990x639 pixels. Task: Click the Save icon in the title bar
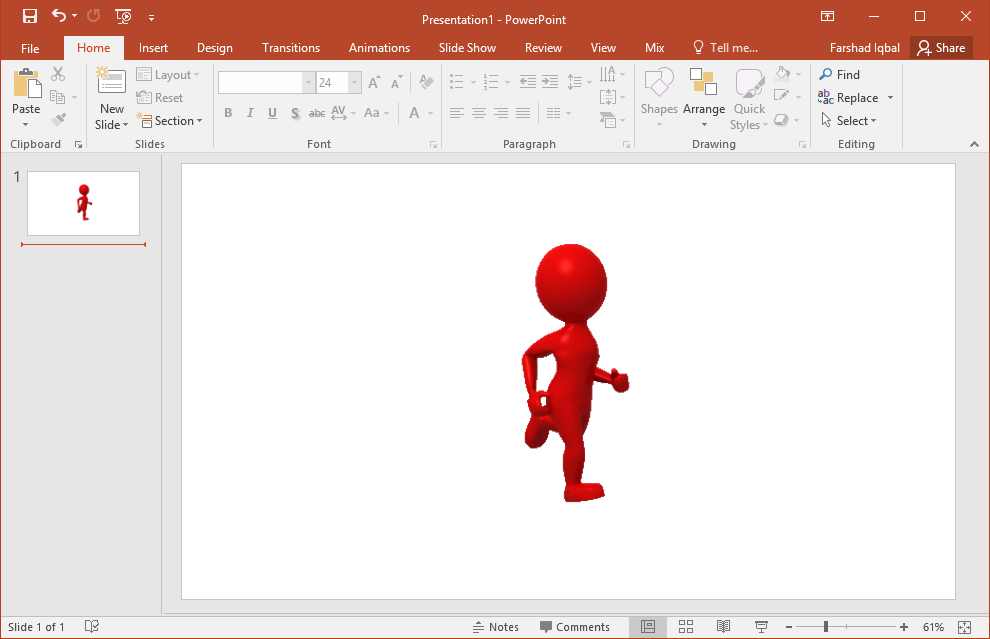point(30,16)
